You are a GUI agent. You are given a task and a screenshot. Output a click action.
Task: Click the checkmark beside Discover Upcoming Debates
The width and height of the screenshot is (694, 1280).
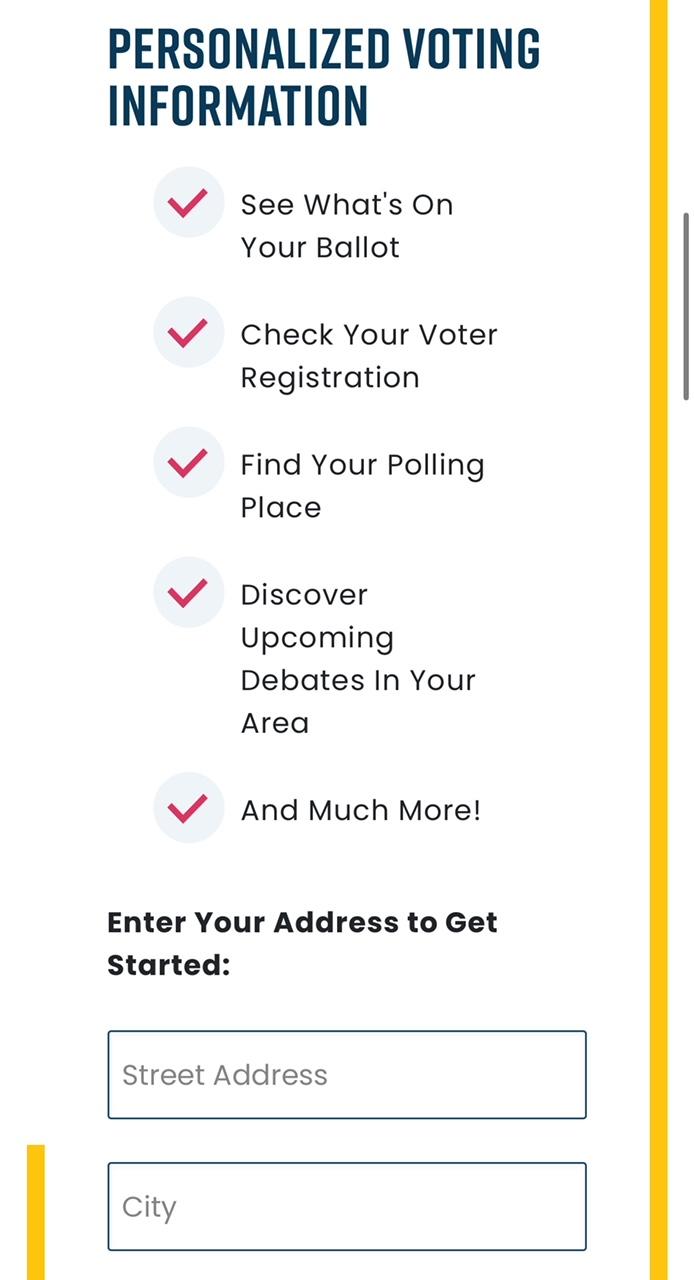(189, 592)
